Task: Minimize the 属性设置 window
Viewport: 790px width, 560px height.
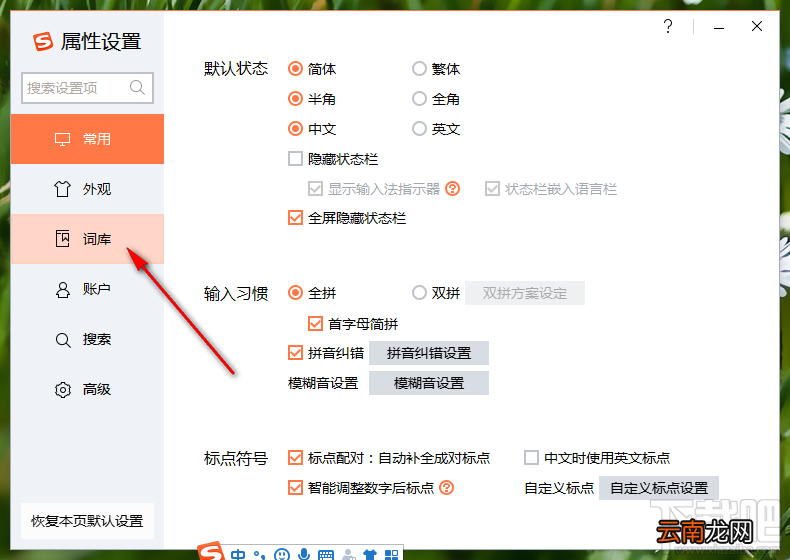Action: click(x=719, y=26)
